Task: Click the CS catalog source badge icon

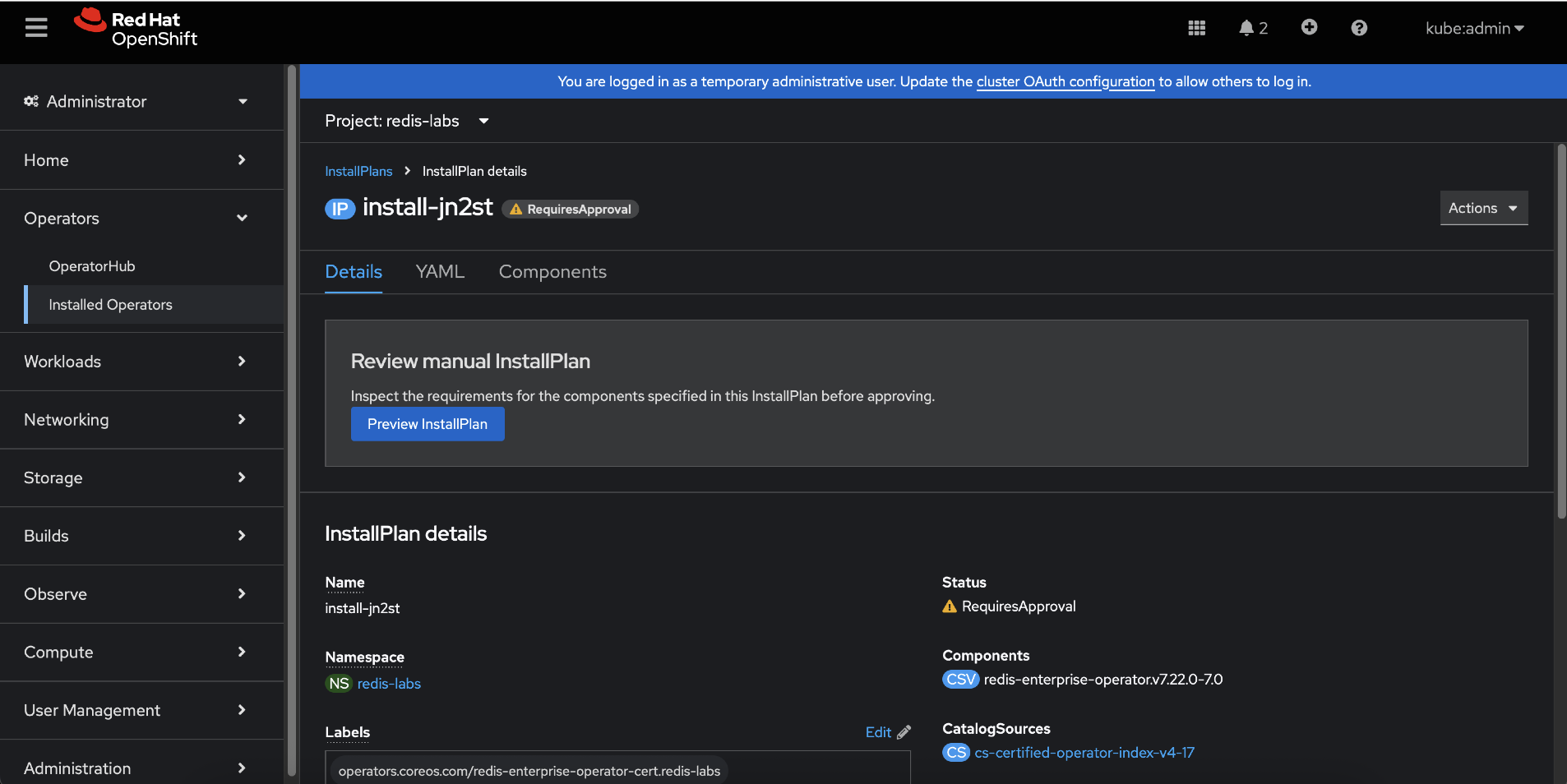Action: point(955,753)
